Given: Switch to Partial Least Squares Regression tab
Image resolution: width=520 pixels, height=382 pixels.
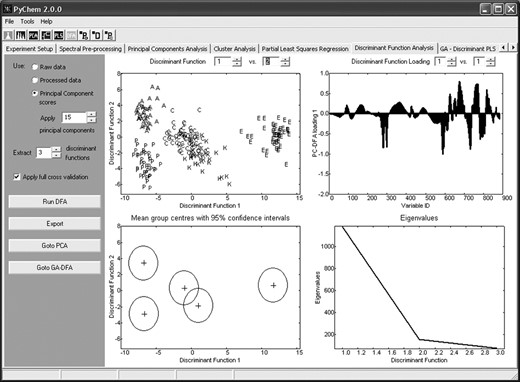Looking at the screenshot, I should 305,49.
